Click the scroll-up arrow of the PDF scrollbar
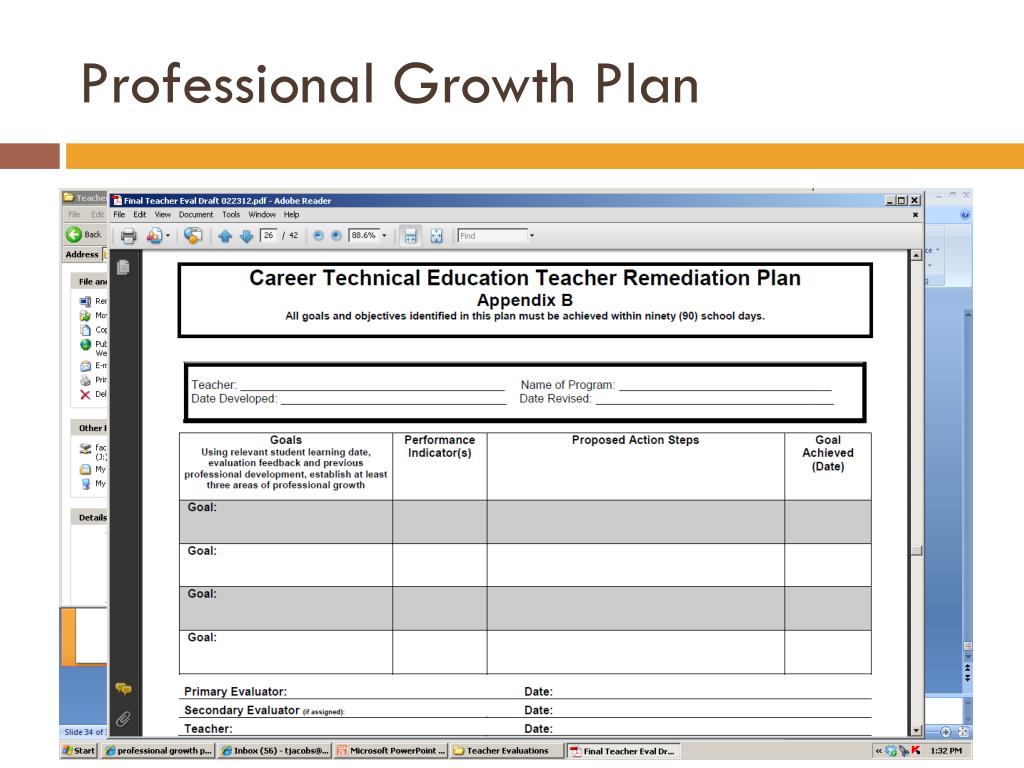Image resolution: width=1024 pixels, height=768 pixels. pyautogui.click(x=916, y=255)
